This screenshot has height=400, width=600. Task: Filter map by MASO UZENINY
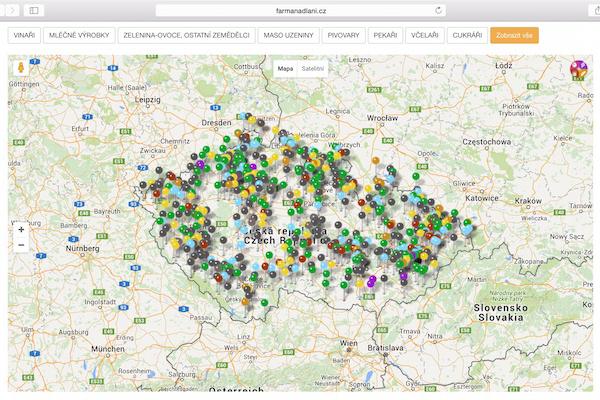click(288, 35)
